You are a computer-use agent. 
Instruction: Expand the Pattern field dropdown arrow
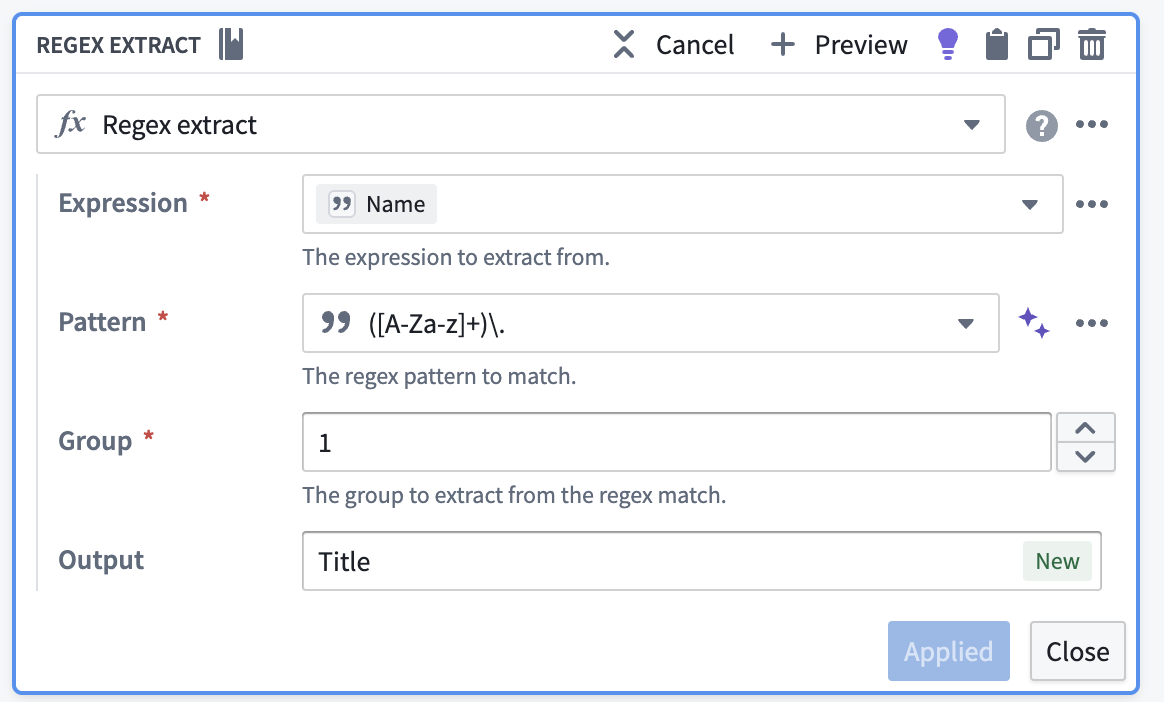point(965,324)
